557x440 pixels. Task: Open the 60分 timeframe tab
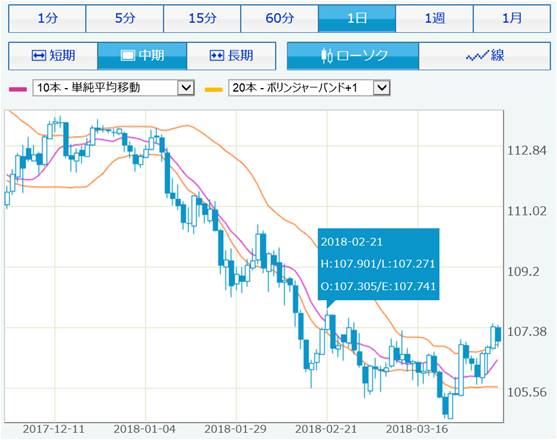(x=280, y=18)
